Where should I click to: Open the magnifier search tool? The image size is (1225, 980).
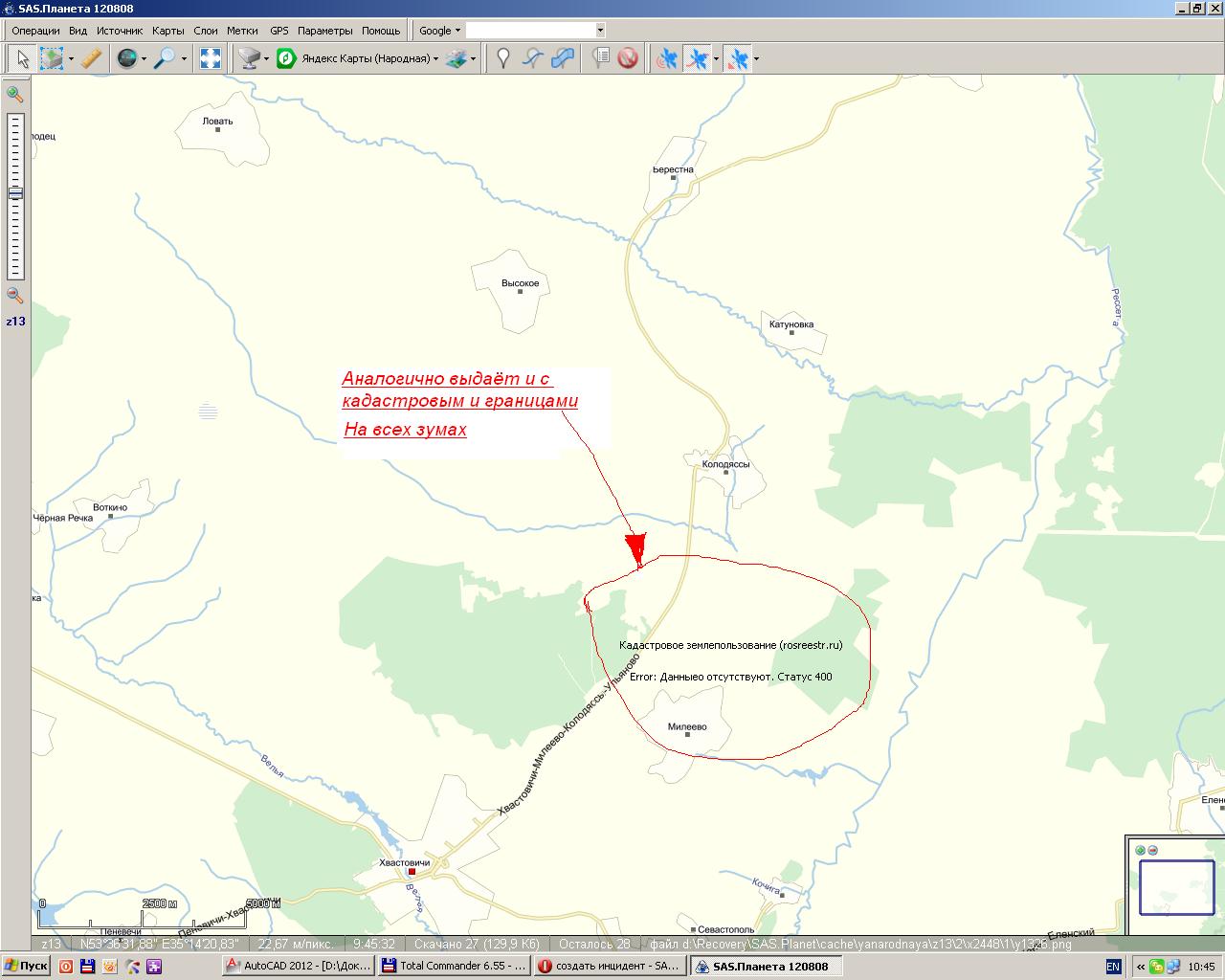[165, 59]
